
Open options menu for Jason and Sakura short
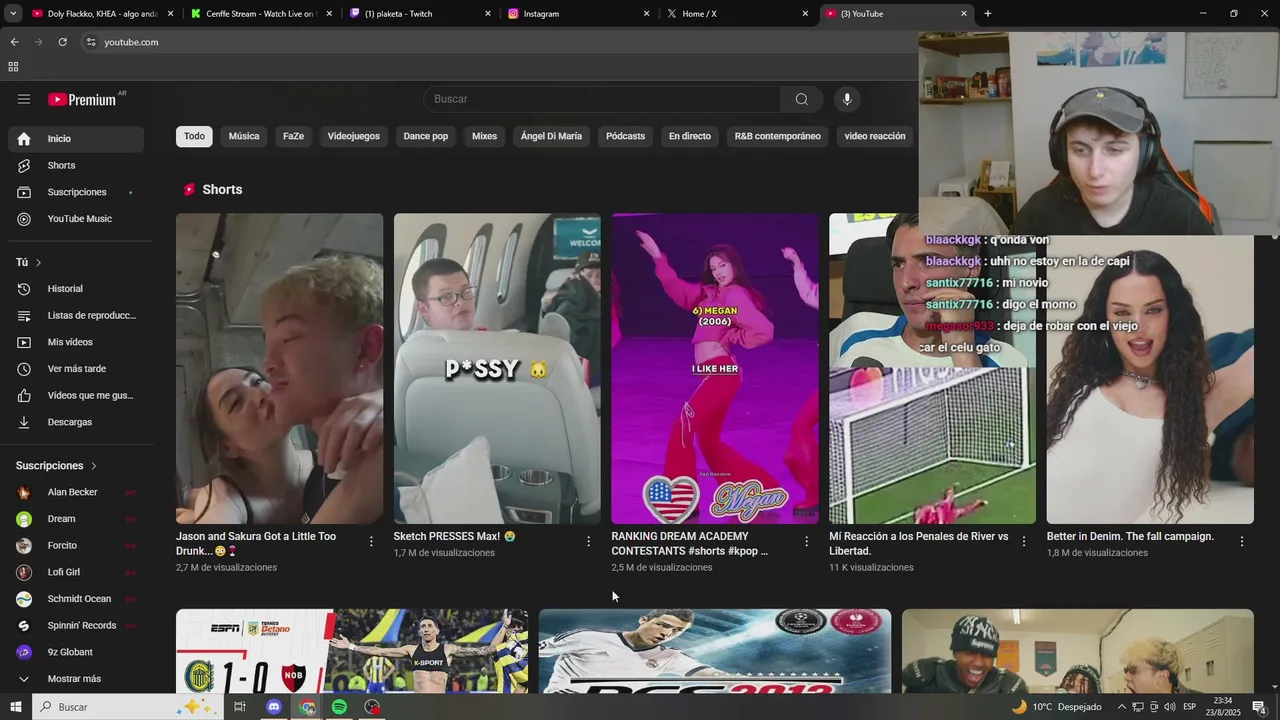pos(371,541)
